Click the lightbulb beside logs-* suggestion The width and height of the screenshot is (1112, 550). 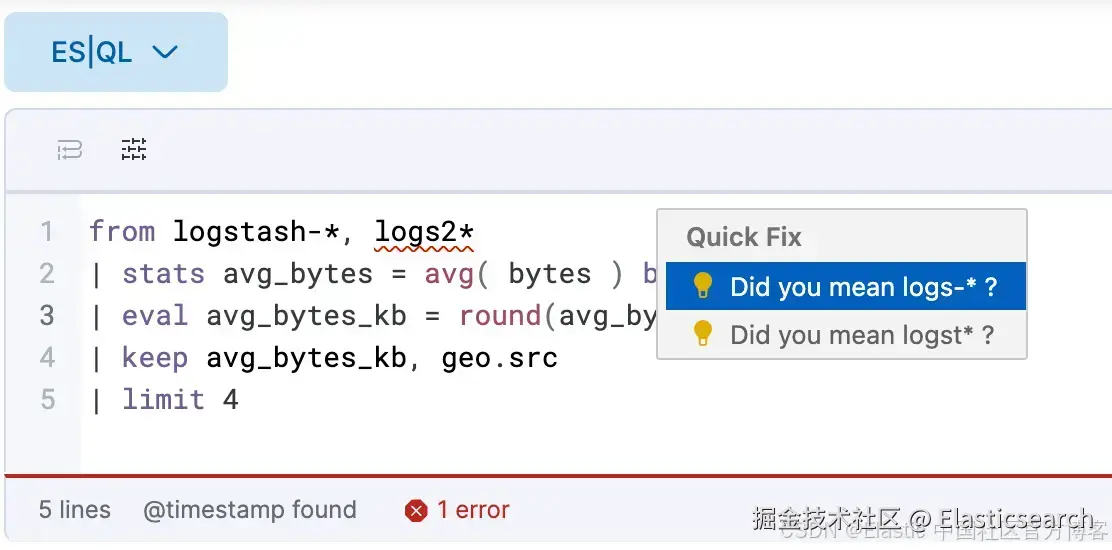701,286
